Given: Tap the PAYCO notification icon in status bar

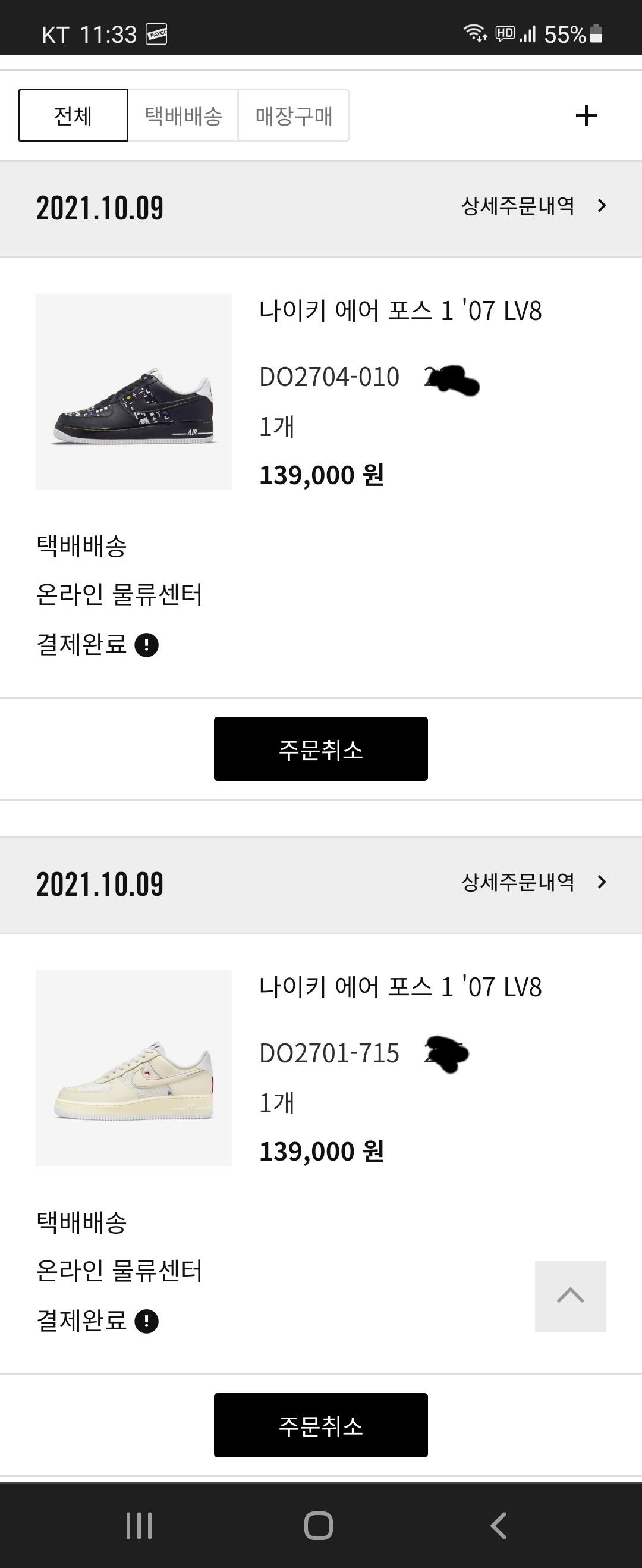Looking at the screenshot, I should 156,35.
